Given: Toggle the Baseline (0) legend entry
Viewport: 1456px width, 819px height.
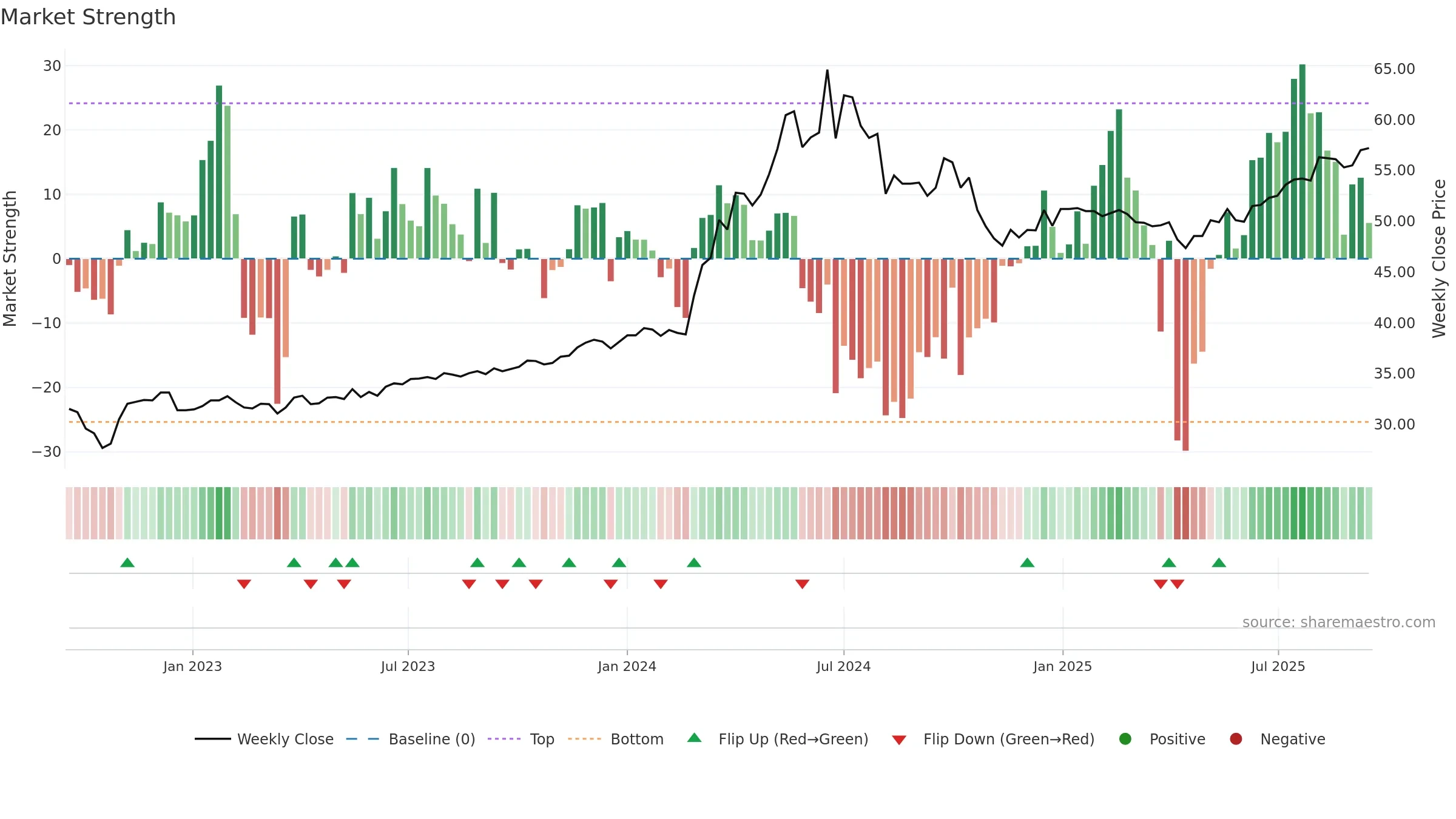Looking at the screenshot, I should point(410,739).
